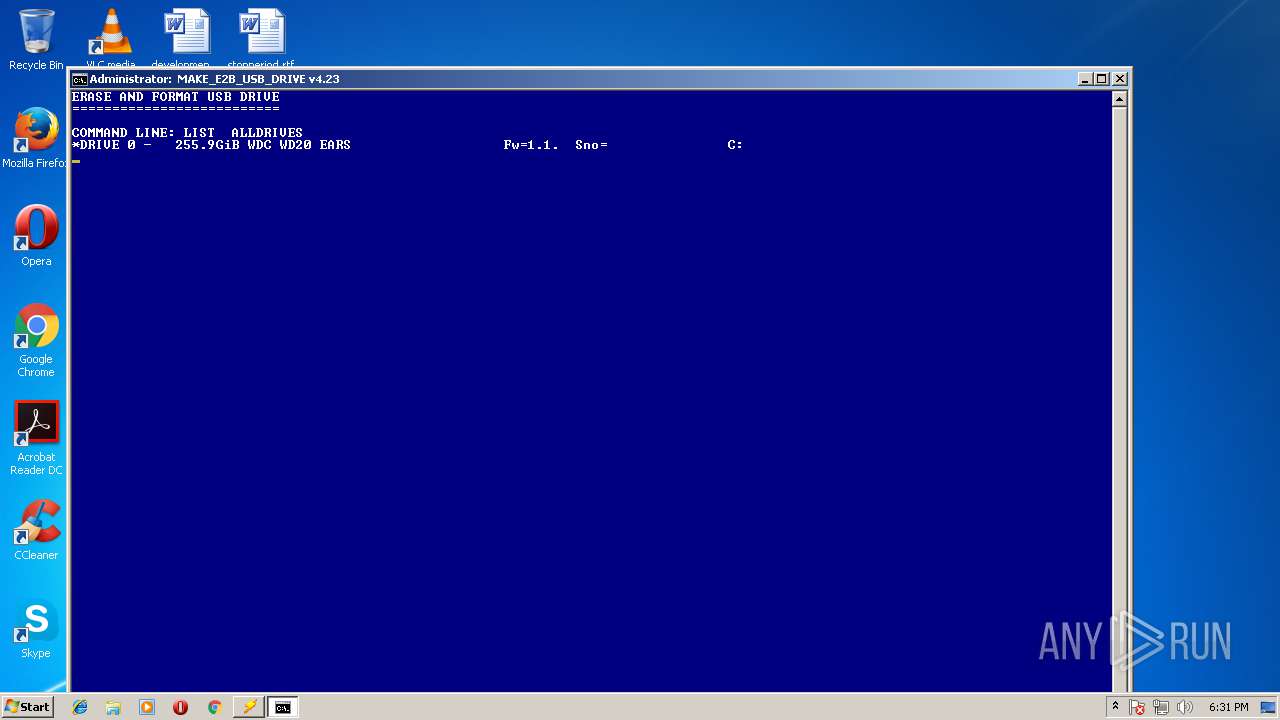Open Internet Explorer from taskbar
This screenshot has height=720, width=1280.
click(x=80, y=707)
